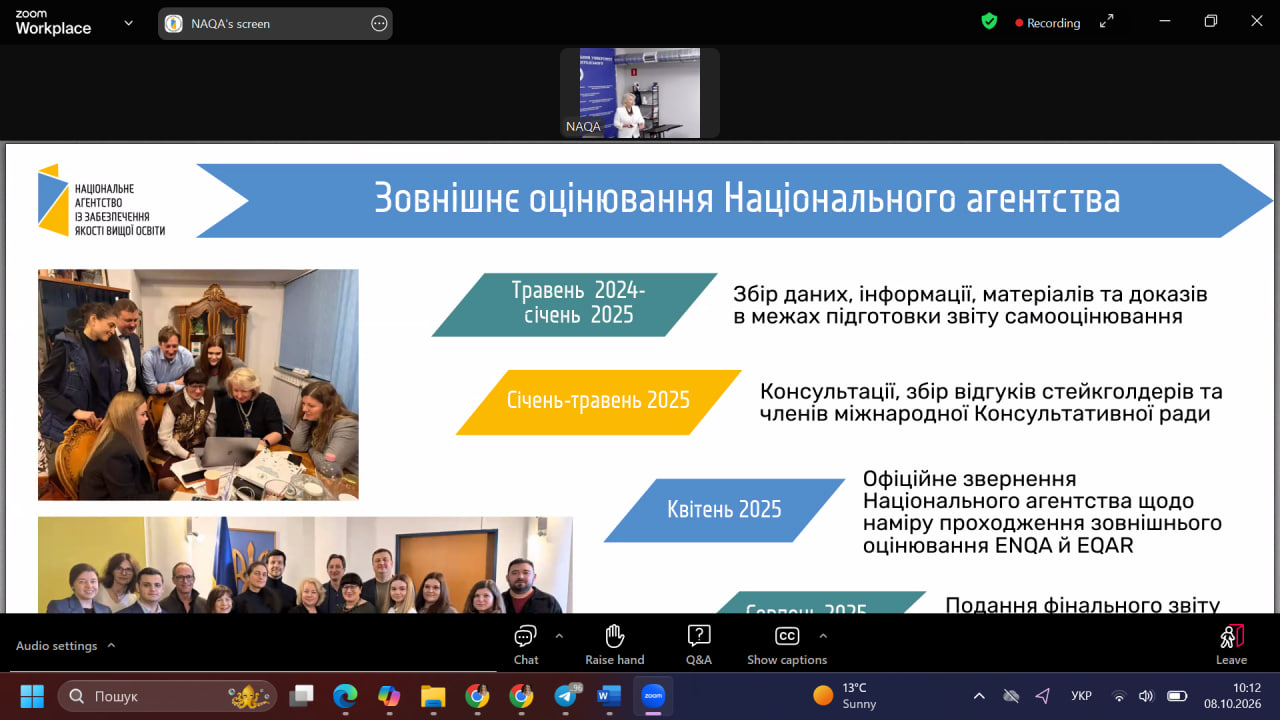Select the NAQA video thumbnail
Image resolution: width=1280 pixels, height=720 pixels.
[639, 92]
